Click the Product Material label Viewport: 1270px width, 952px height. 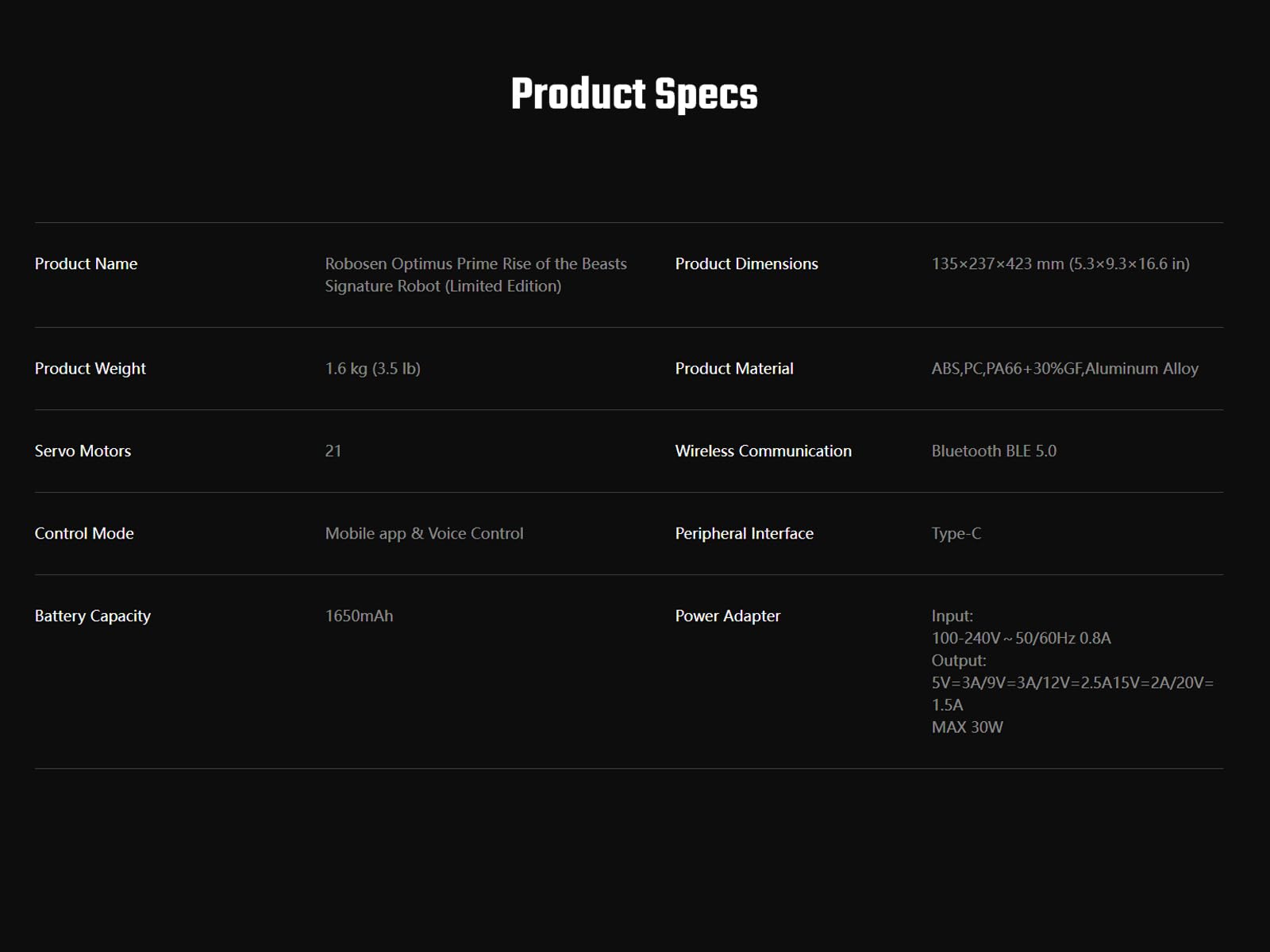tap(734, 369)
